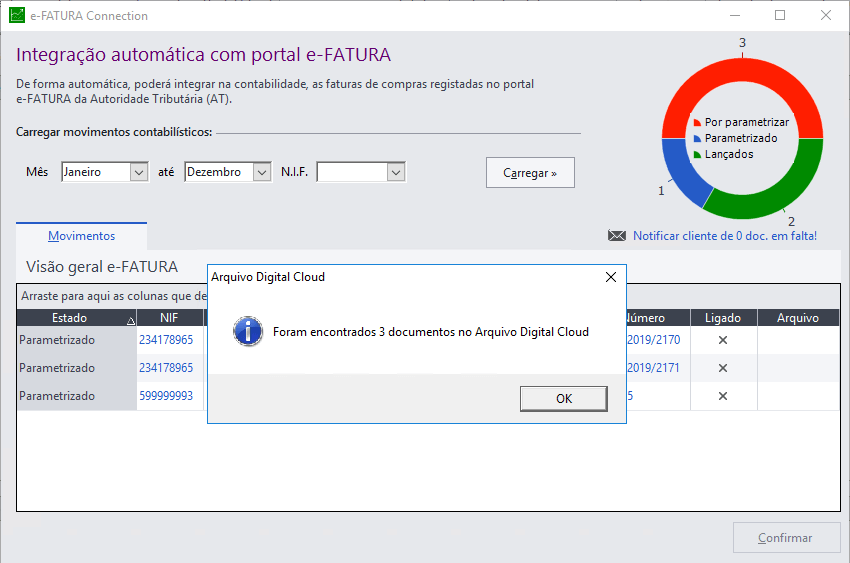Click the envelope notification icon
This screenshot has height=563, width=850.
tap(617, 236)
